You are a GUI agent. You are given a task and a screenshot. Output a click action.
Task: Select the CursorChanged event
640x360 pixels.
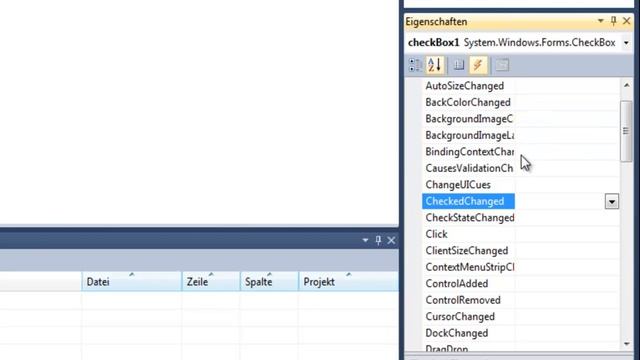tap(460, 317)
